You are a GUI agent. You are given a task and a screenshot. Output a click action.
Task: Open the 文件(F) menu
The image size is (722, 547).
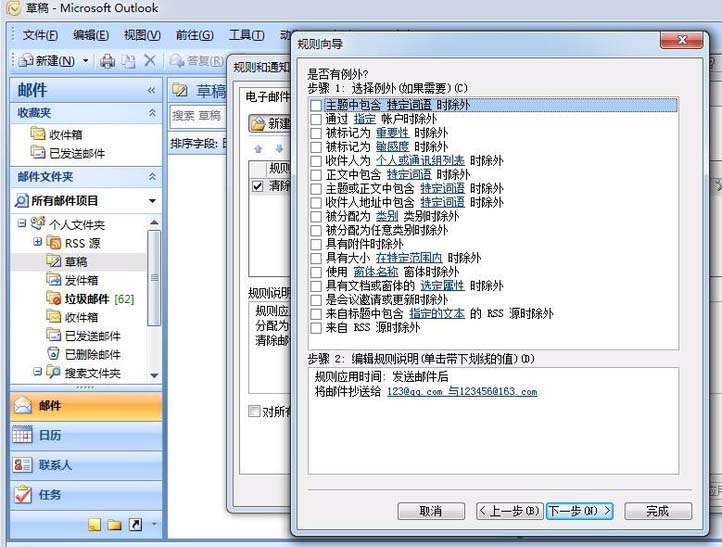(40, 35)
